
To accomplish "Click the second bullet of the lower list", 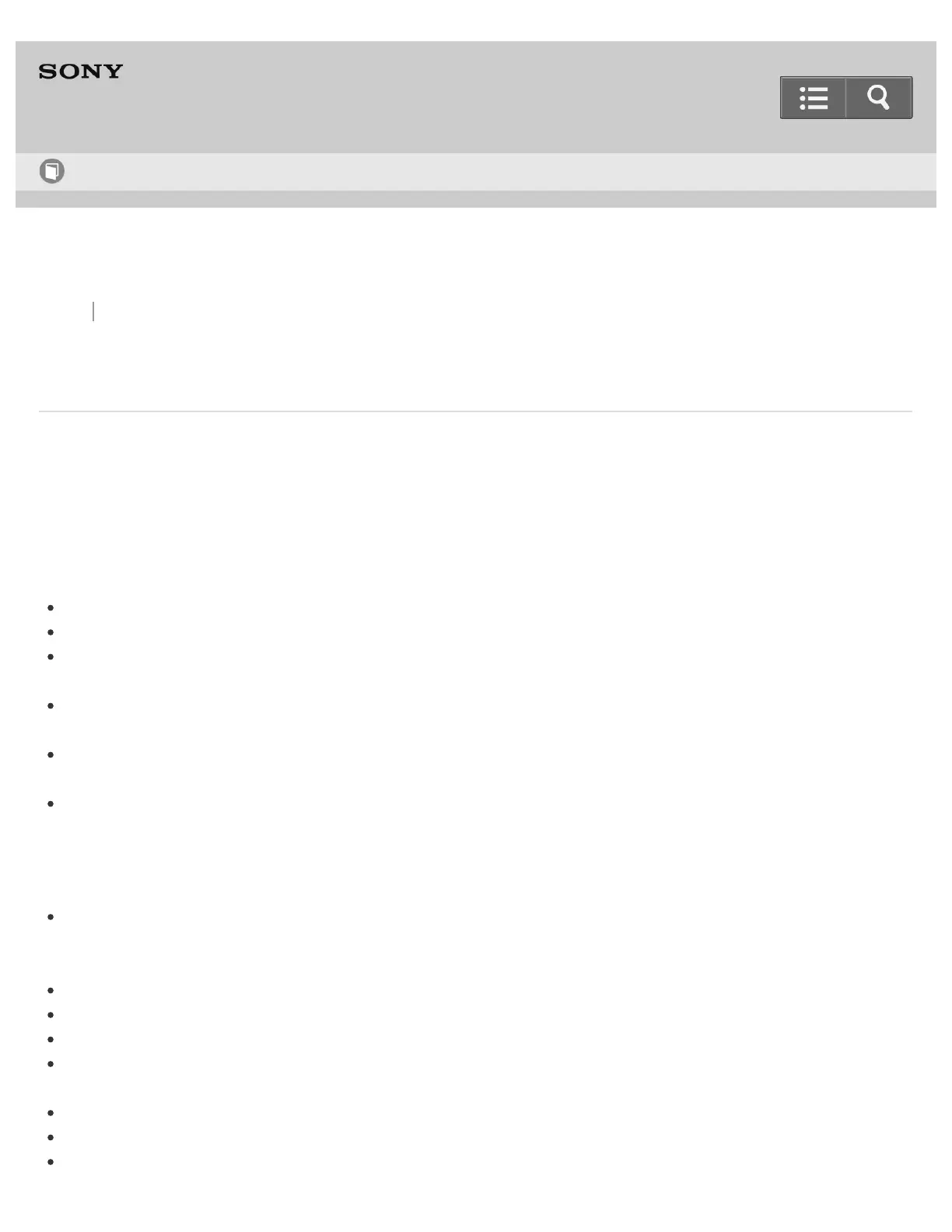I will click(50, 1015).
